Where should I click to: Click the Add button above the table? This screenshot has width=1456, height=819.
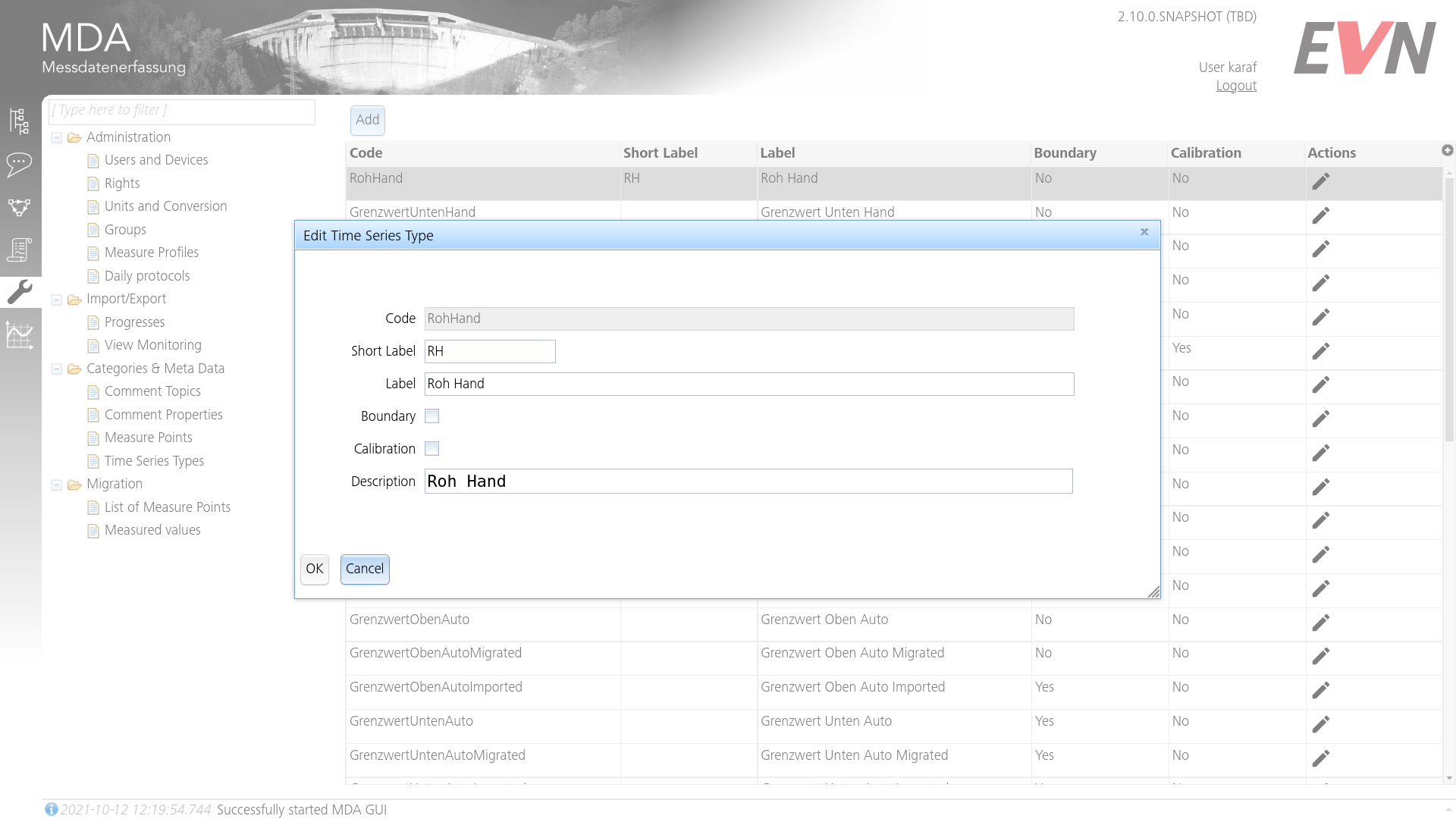(368, 120)
